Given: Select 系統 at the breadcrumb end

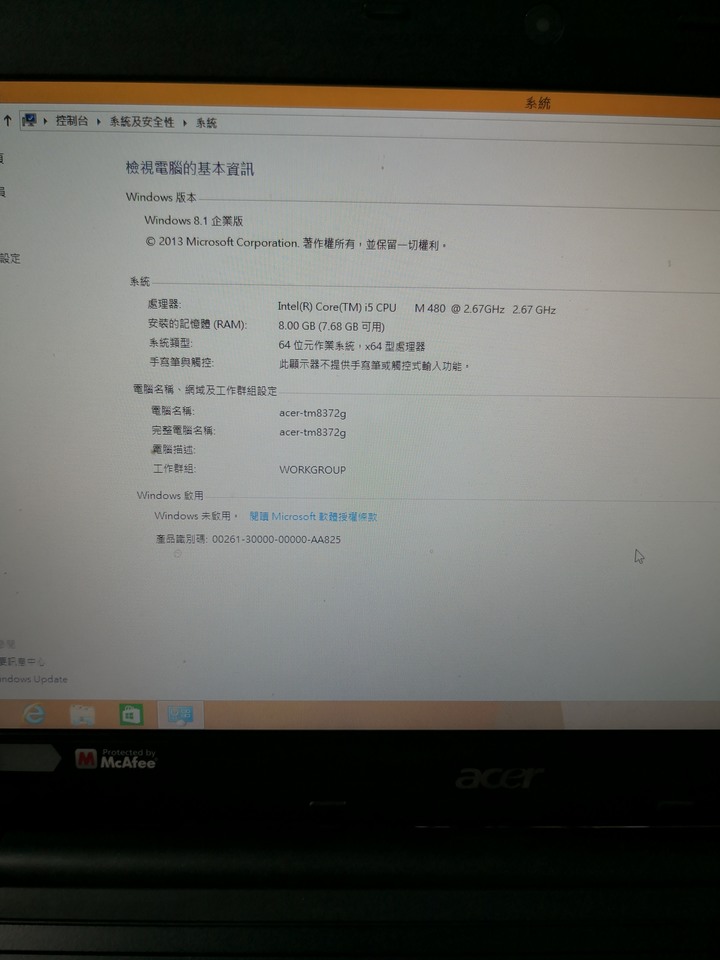Looking at the screenshot, I should tap(206, 123).
